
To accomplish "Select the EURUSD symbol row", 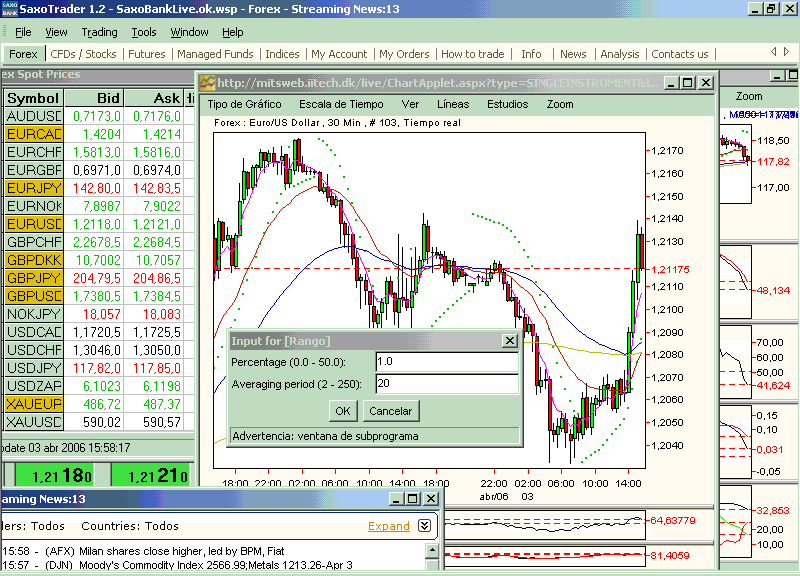I will click(34, 224).
